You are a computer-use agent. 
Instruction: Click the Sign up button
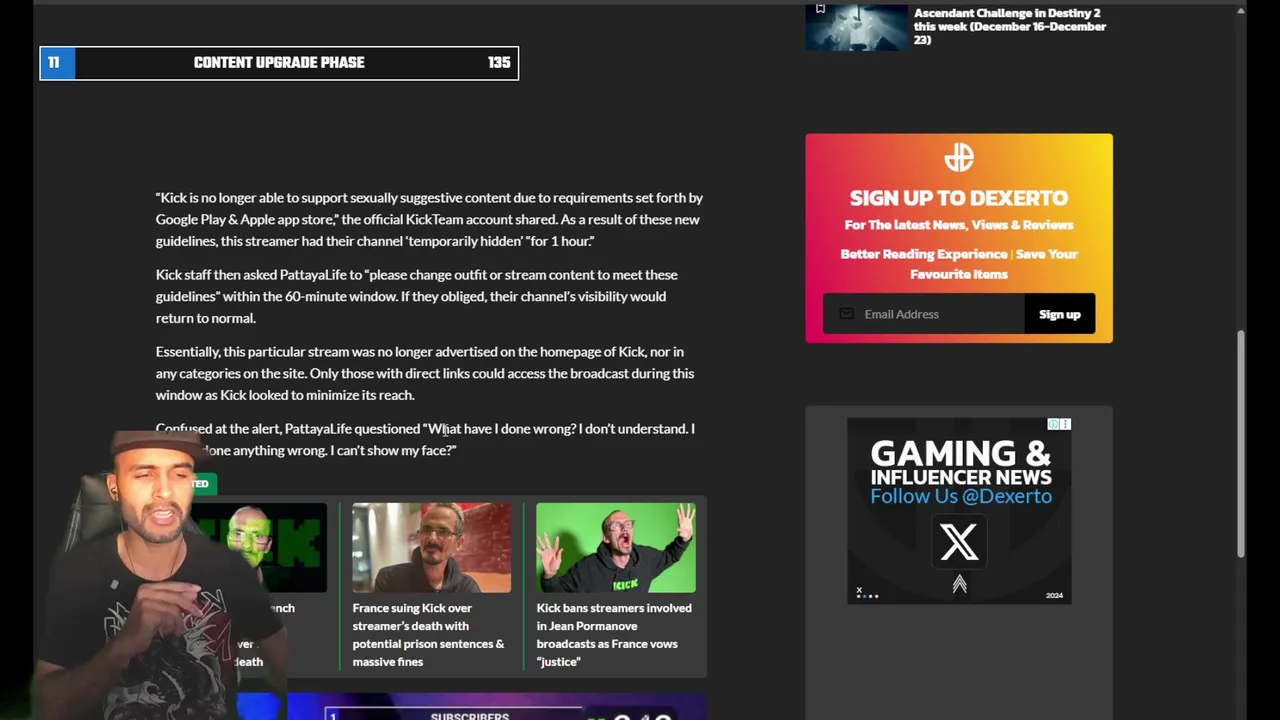(1059, 314)
